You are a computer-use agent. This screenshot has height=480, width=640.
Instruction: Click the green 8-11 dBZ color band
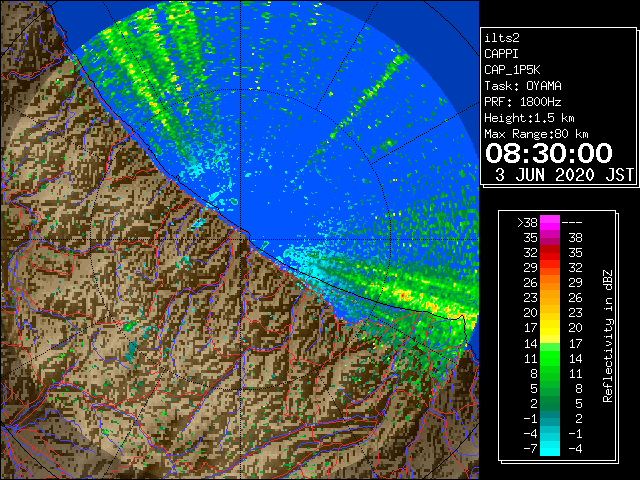(x=550, y=373)
